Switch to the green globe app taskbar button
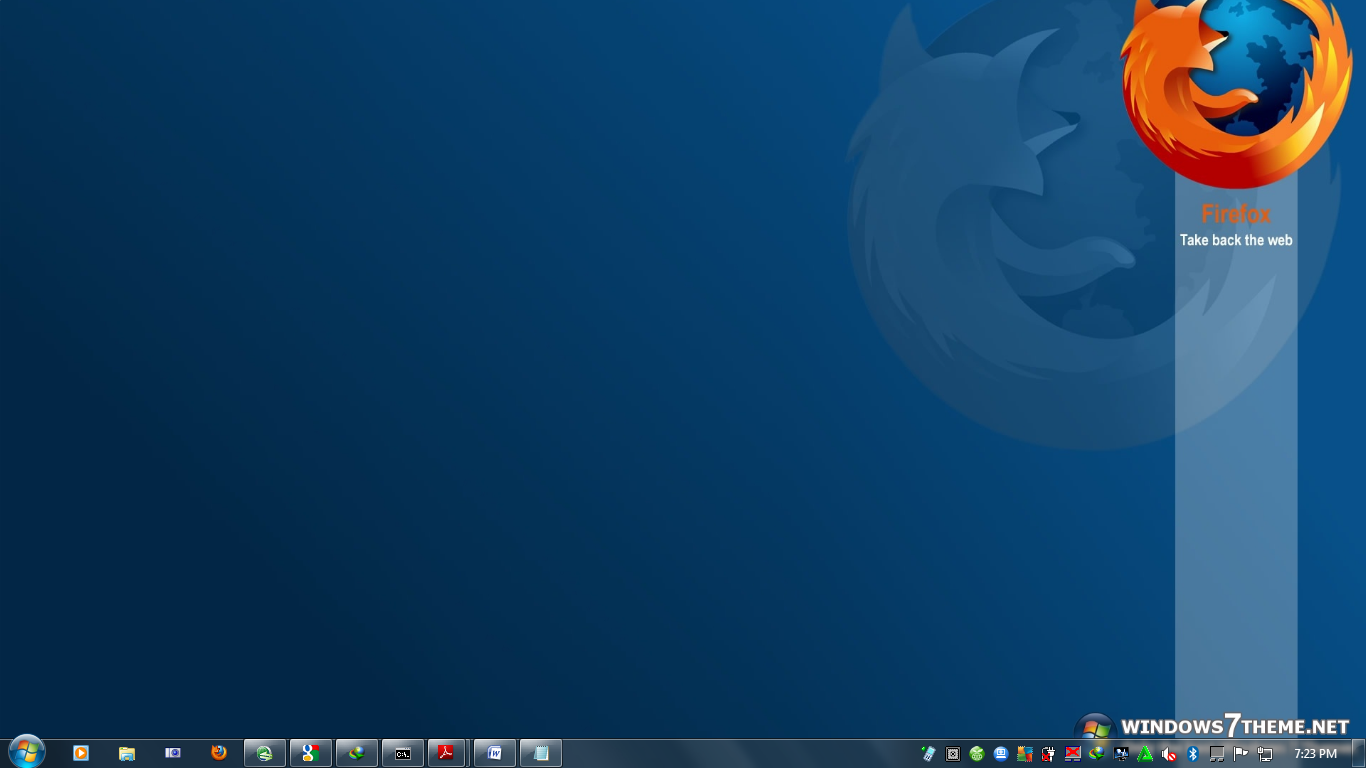The image size is (1366, 768). click(x=265, y=753)
